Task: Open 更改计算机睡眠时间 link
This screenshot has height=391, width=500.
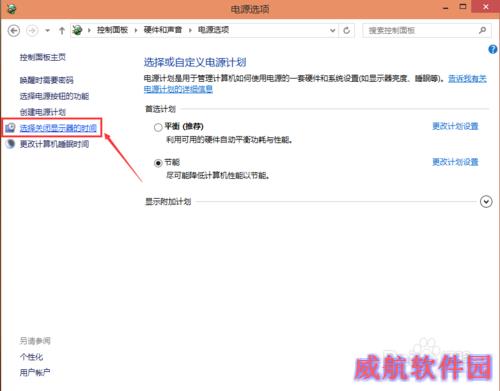Action: click(x=54, y=144)
